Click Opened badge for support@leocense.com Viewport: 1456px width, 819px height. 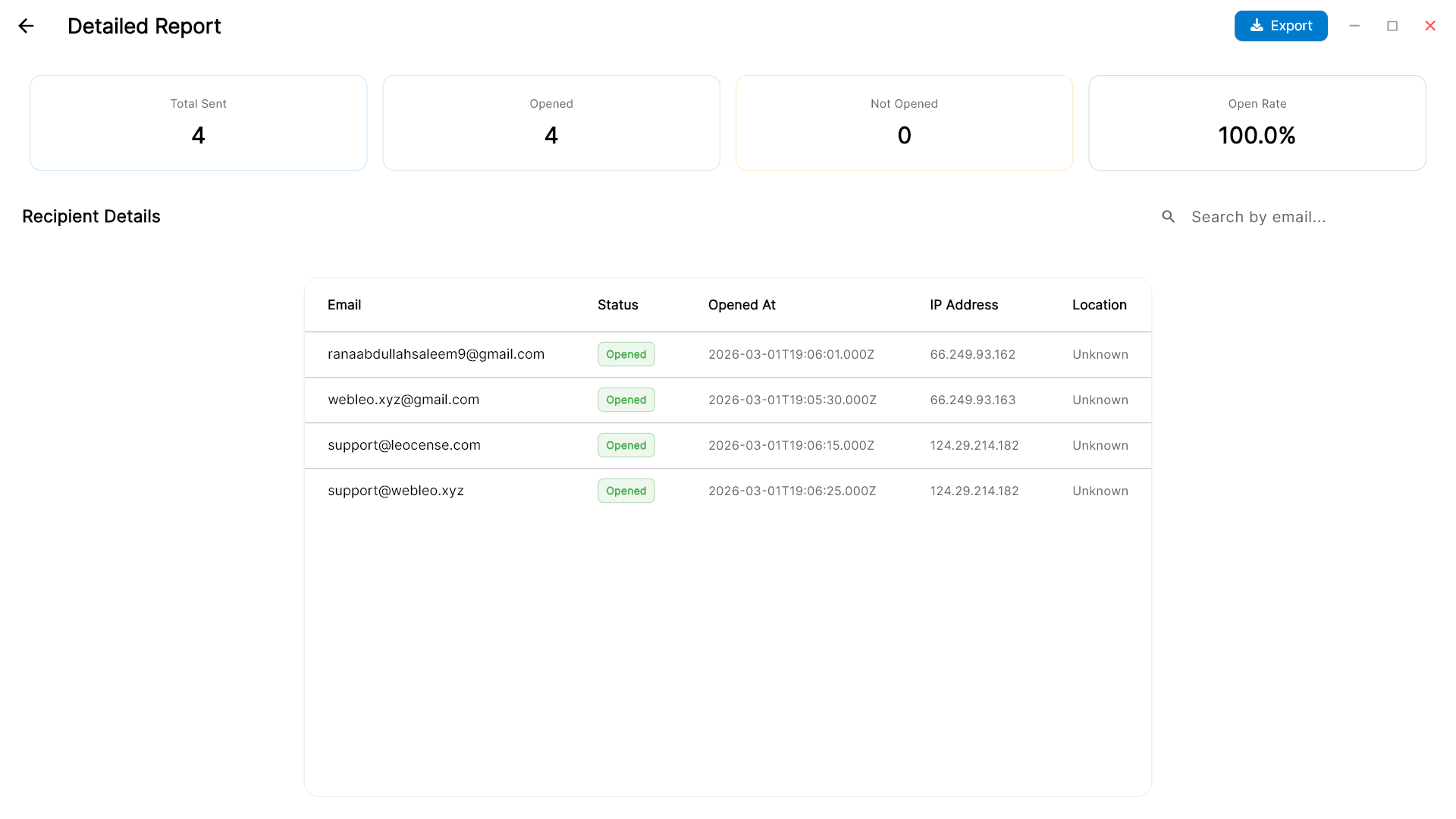tap(626, 445)
